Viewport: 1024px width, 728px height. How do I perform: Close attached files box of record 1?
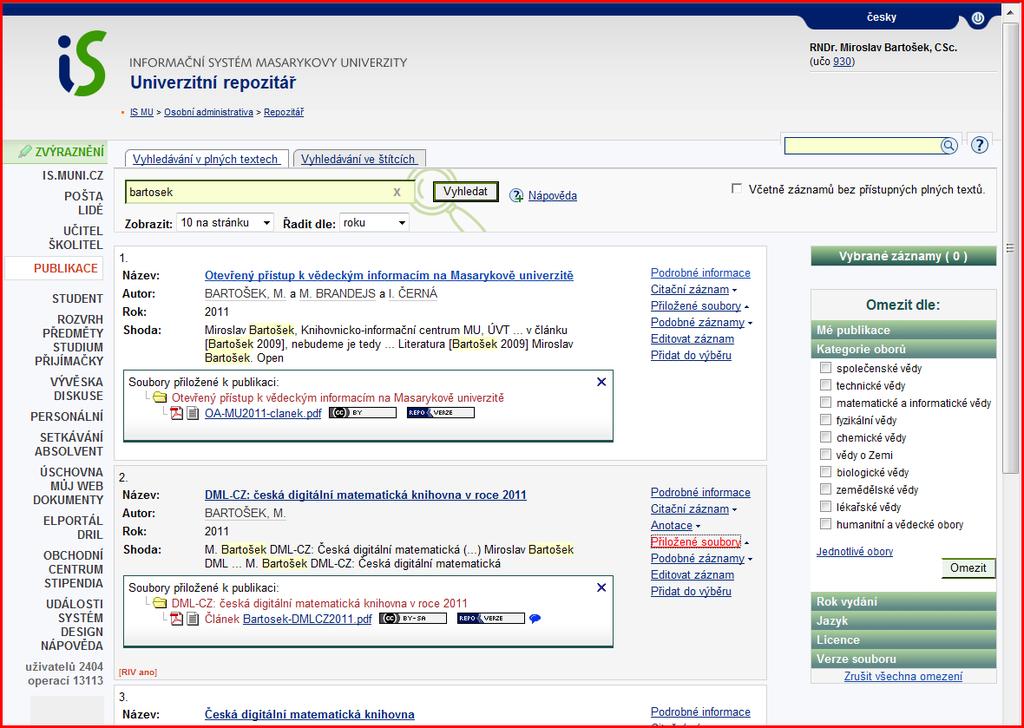click(601, 382)
